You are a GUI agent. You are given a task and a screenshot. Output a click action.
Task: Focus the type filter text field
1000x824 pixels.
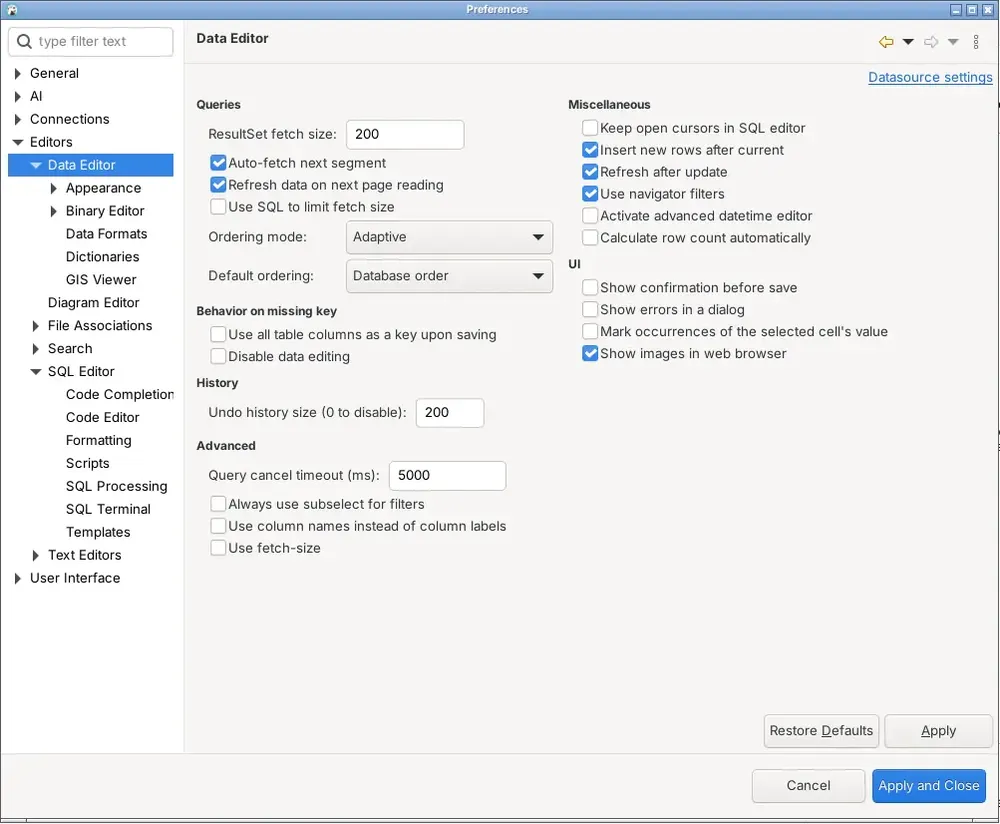pos(91,41)
